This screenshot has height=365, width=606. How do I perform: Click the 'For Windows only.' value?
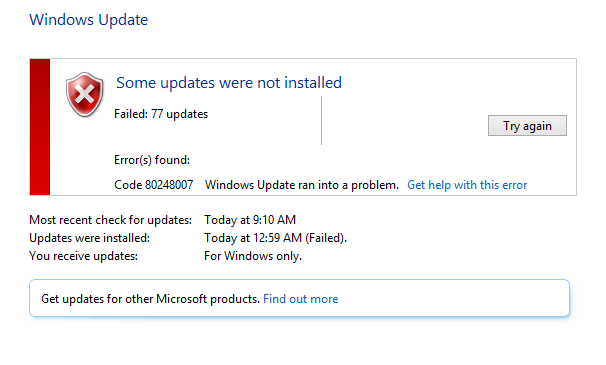(253, 256)
